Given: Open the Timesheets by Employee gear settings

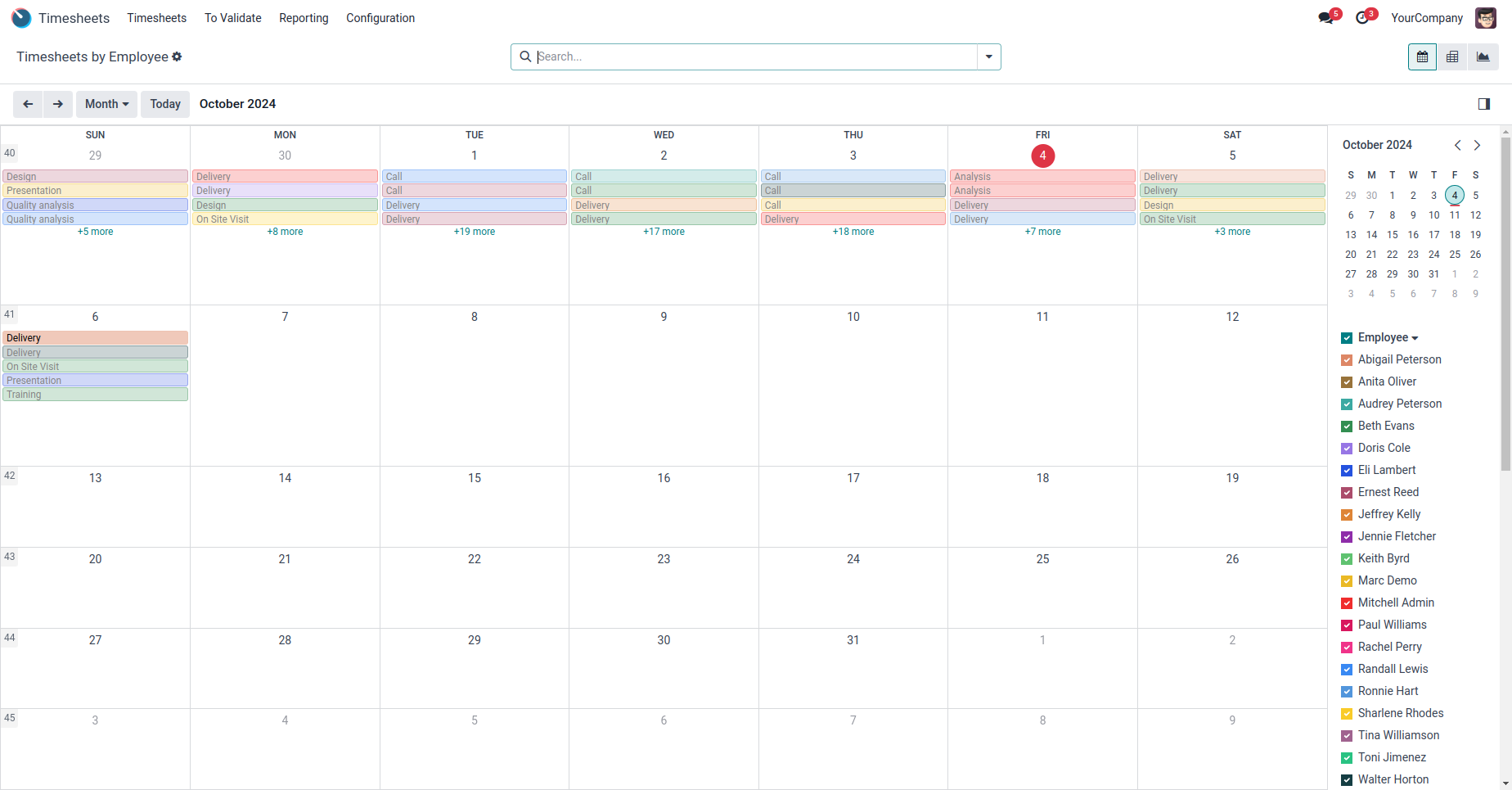Looking at the screenshot, I should point(177,56).
